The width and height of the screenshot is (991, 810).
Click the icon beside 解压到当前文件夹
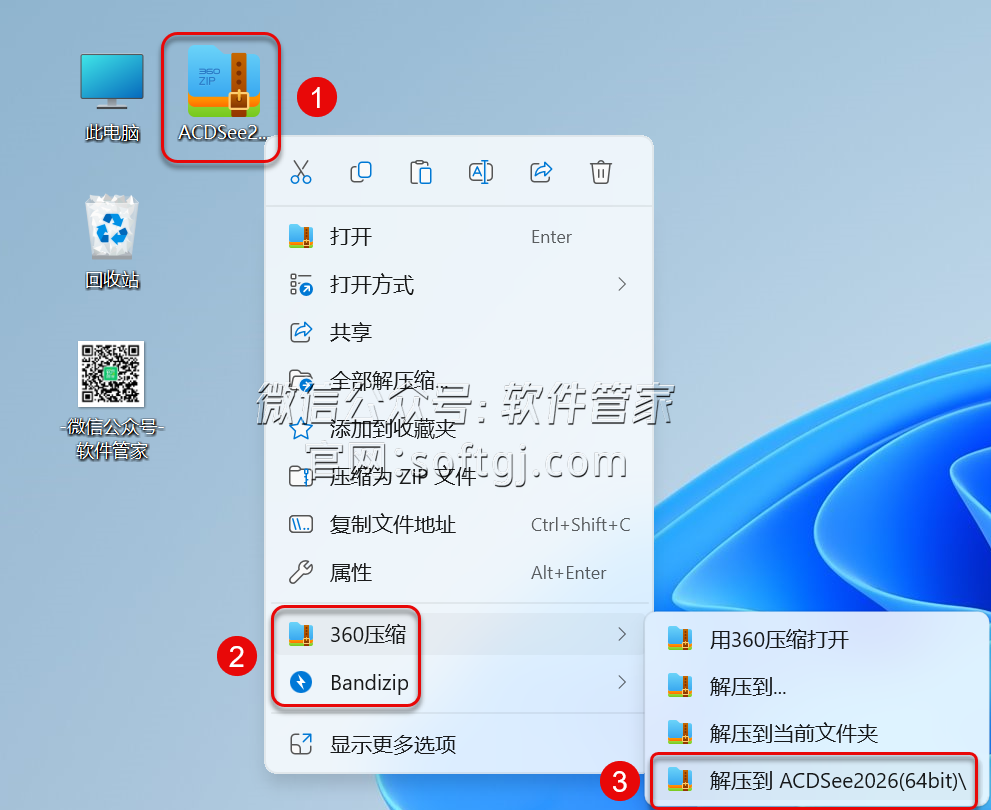(x=680, y=732)
